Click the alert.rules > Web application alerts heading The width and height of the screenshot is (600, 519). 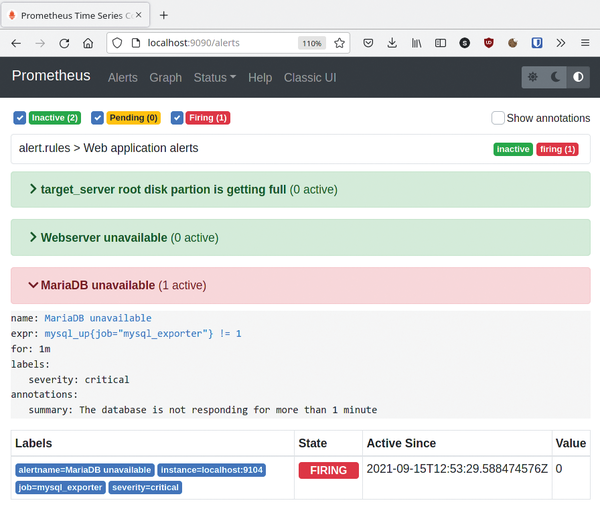tap(109, 148)
